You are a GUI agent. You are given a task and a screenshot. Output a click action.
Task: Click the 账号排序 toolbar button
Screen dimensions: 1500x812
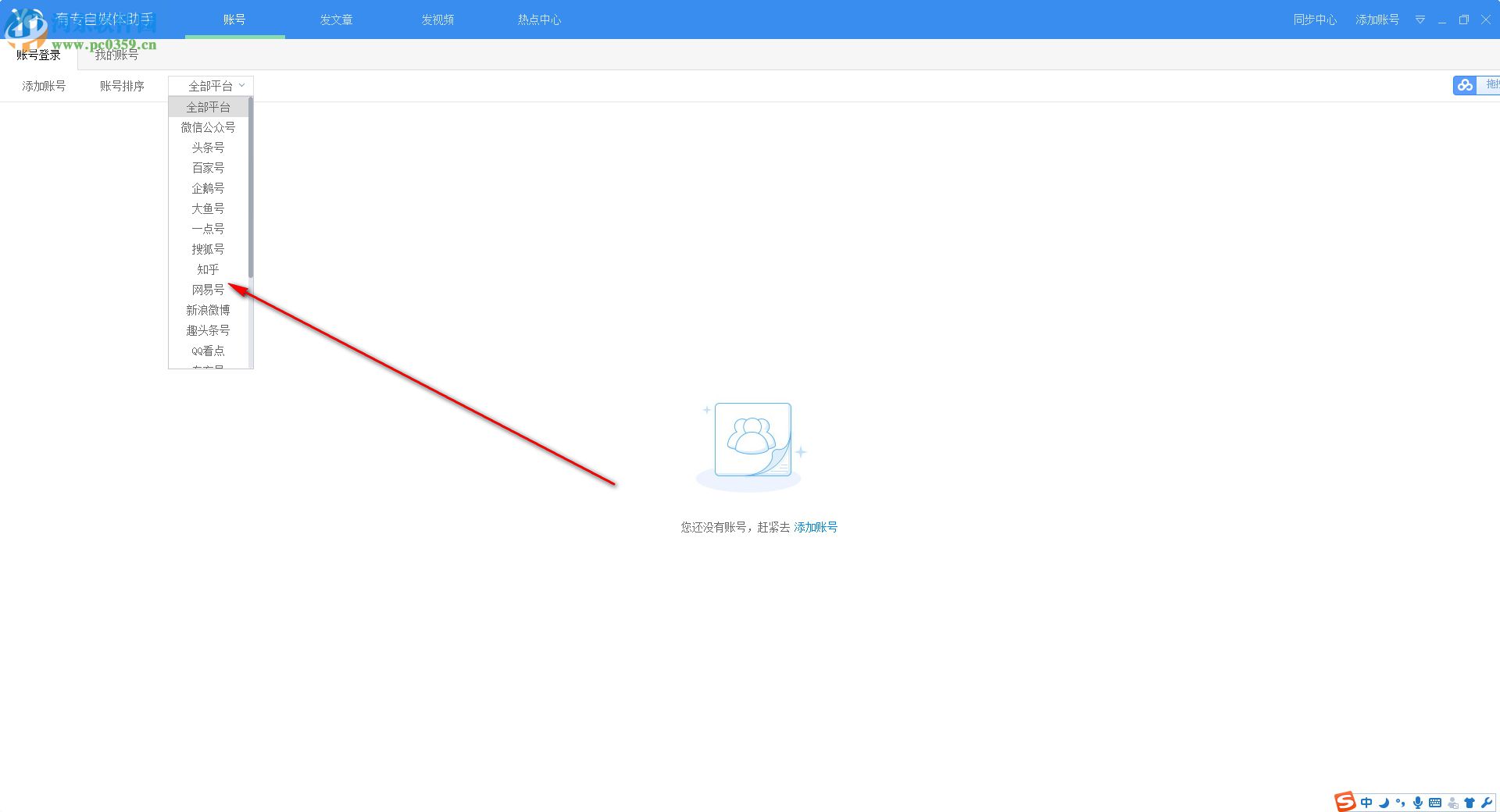click(x=122, y=86)
